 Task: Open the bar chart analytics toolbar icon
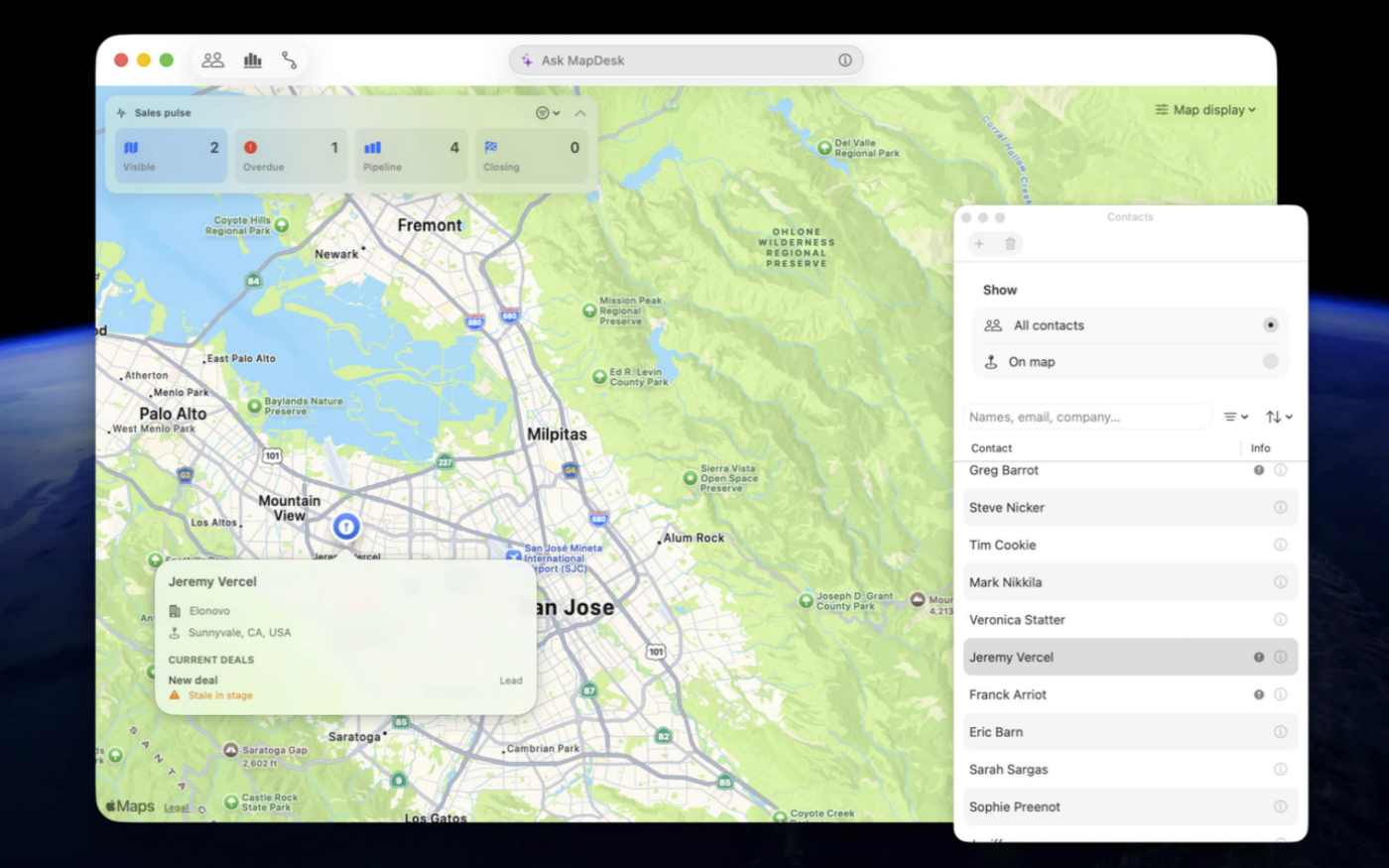point(253,61)
